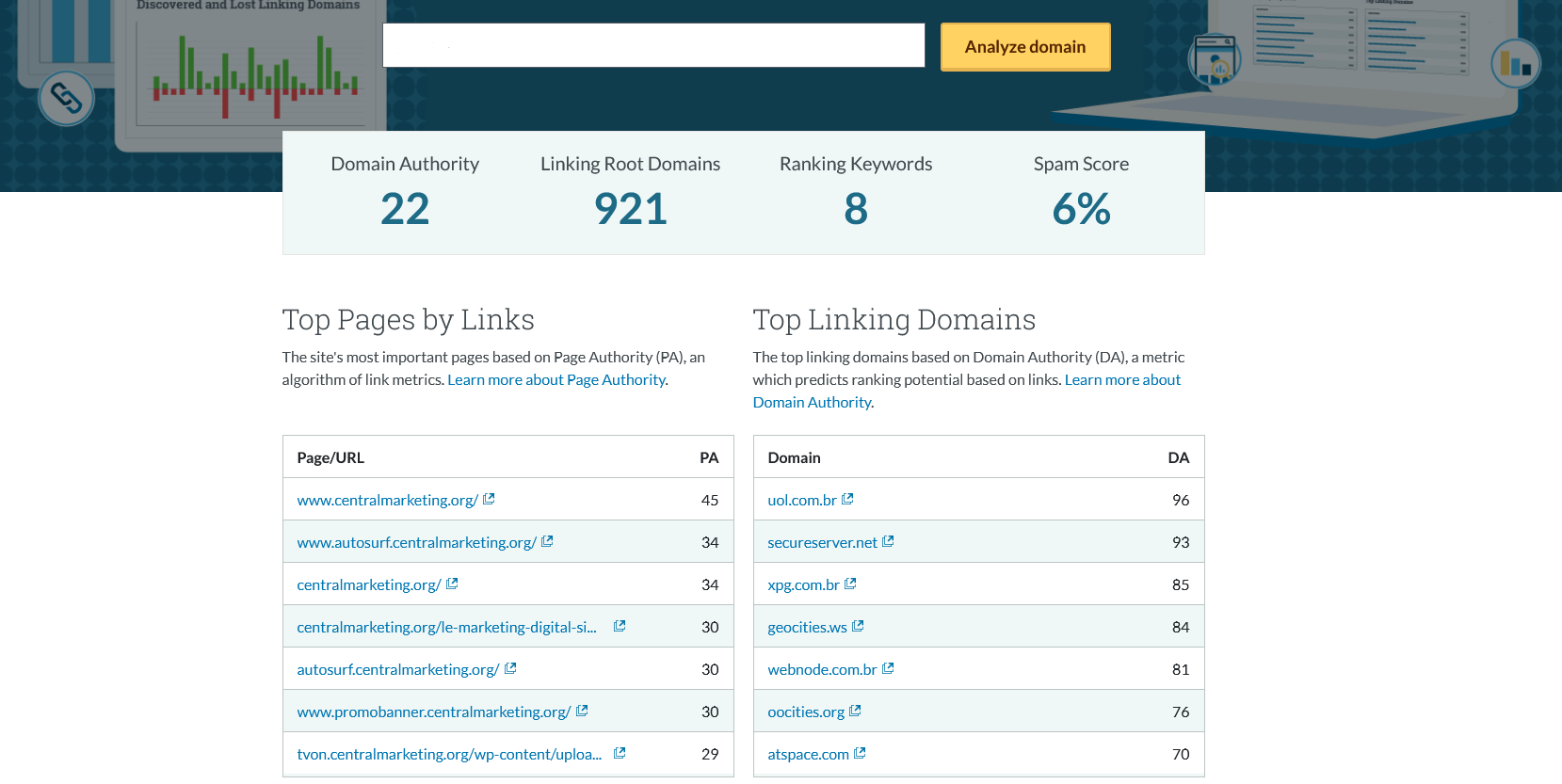Open centralmarketing.org/le-marketing-digital-si... link

click(446, 627)
